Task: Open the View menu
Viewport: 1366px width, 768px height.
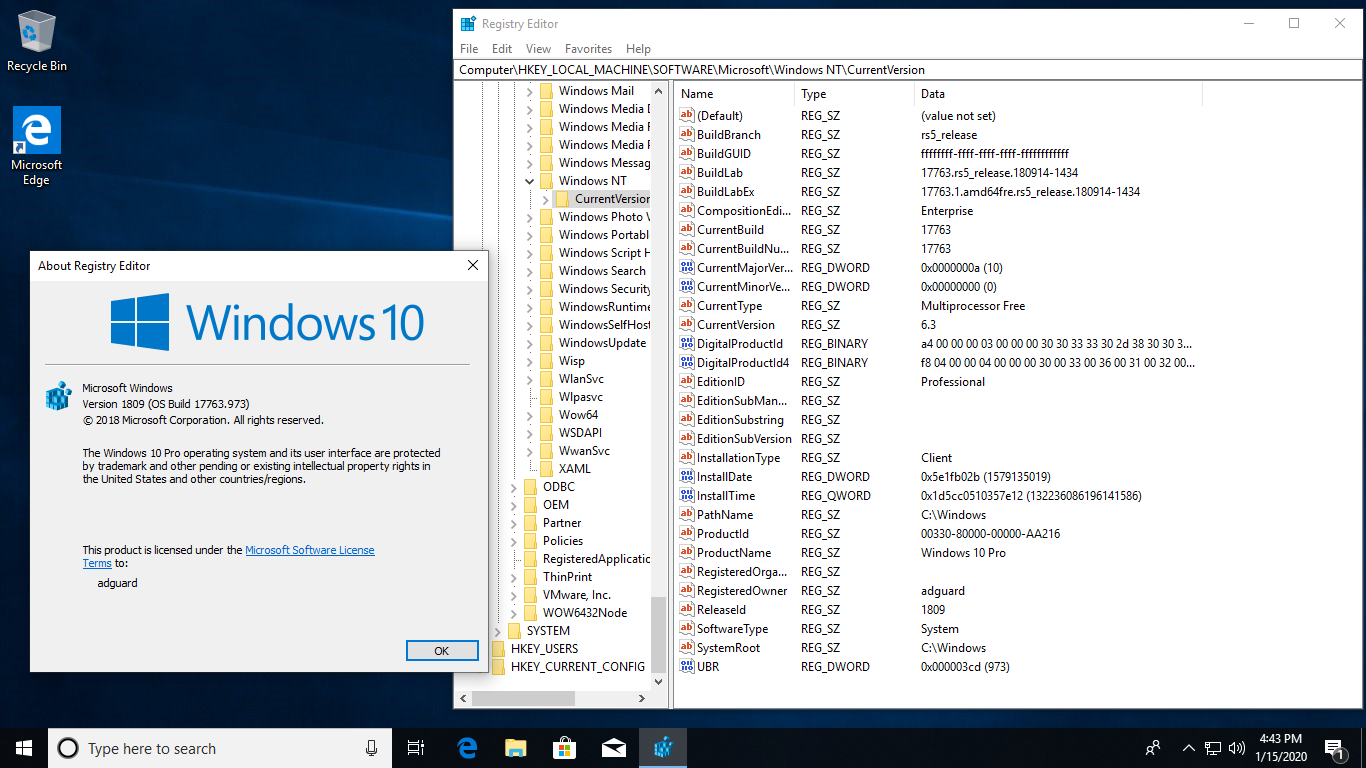Action: (538, 48)
